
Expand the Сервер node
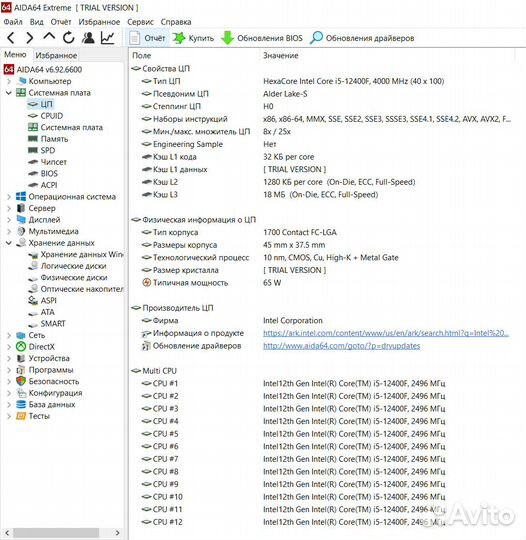pos(9,208)
